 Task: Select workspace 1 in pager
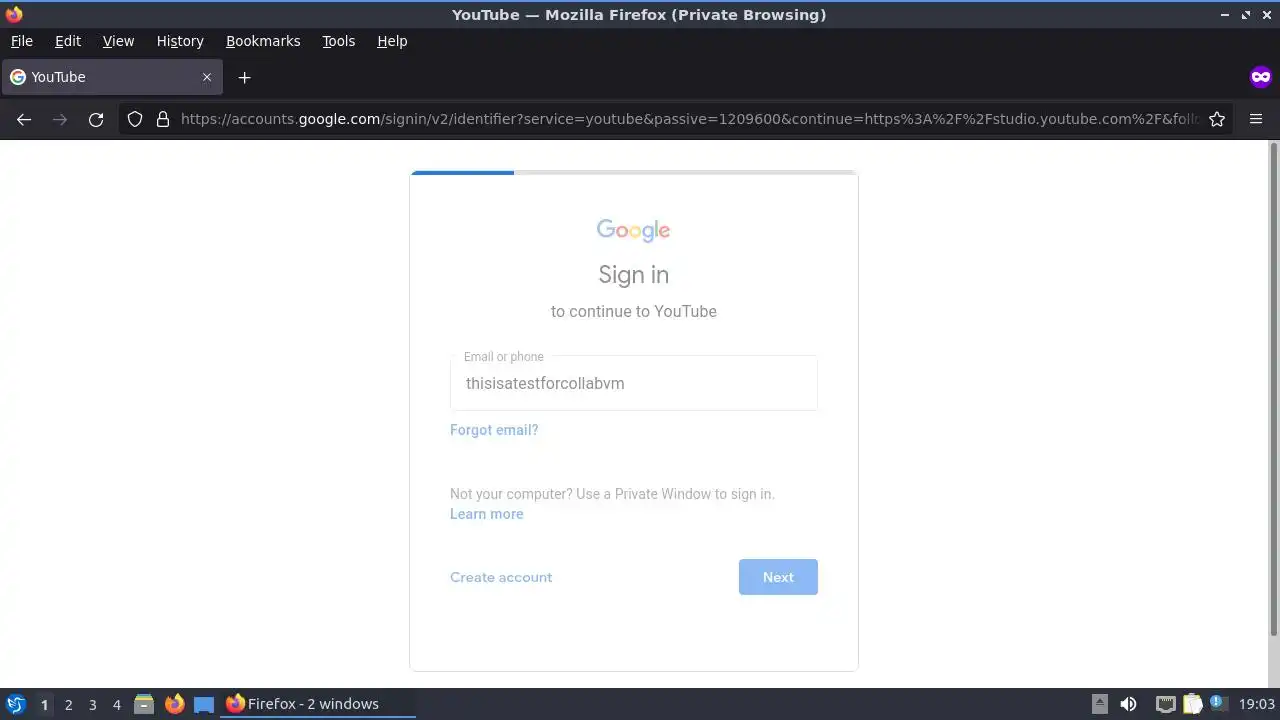coord(44,705)
